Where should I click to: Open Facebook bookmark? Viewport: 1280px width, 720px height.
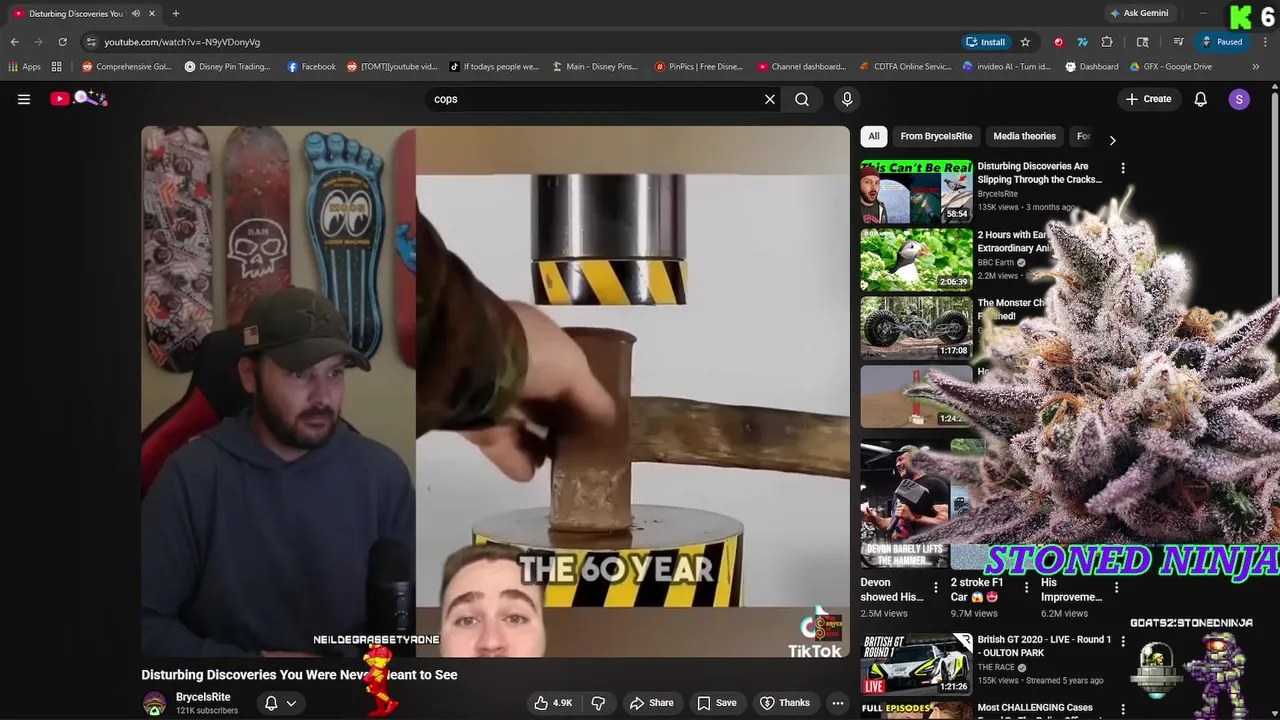311,67
